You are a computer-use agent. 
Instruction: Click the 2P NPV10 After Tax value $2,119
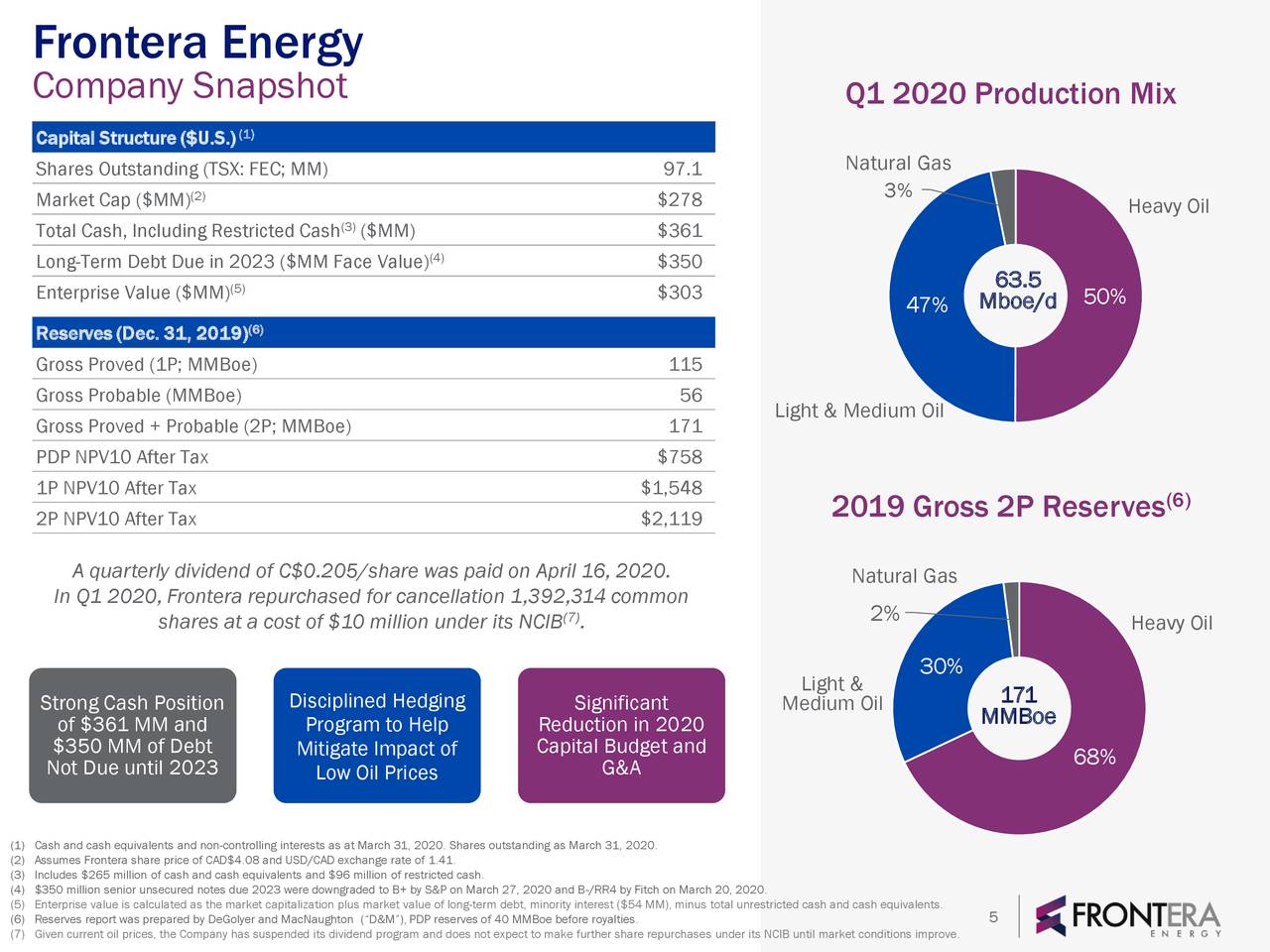pyautogui.click(x=672, y=519)
